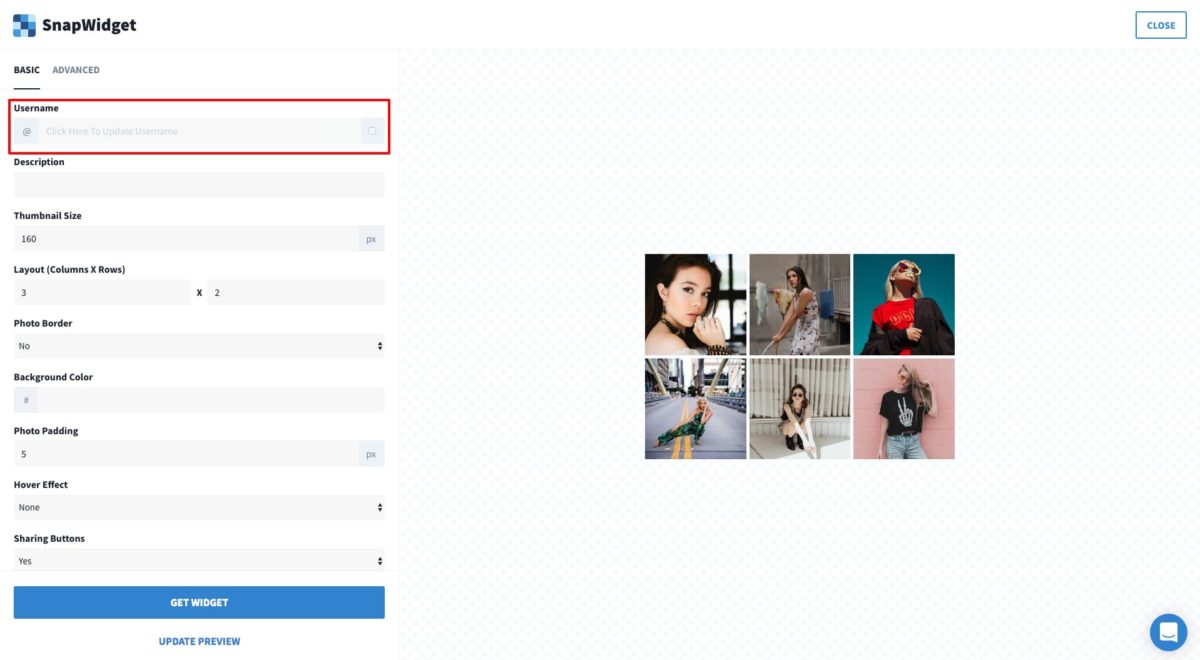
Task: Click the px unit of Photo Padding
Action: [371, 454]
